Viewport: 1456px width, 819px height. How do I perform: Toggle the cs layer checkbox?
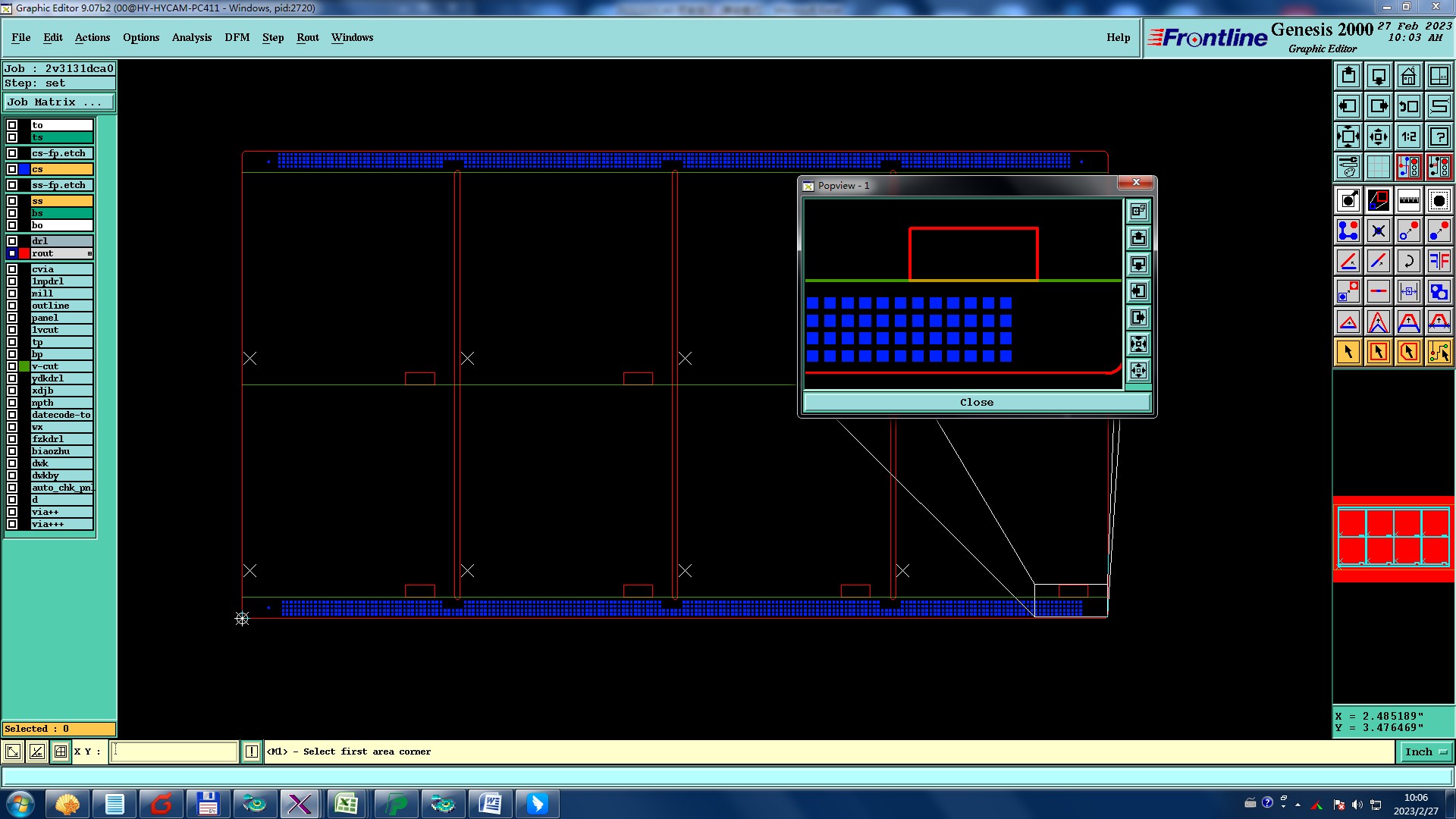click(12, 169)
